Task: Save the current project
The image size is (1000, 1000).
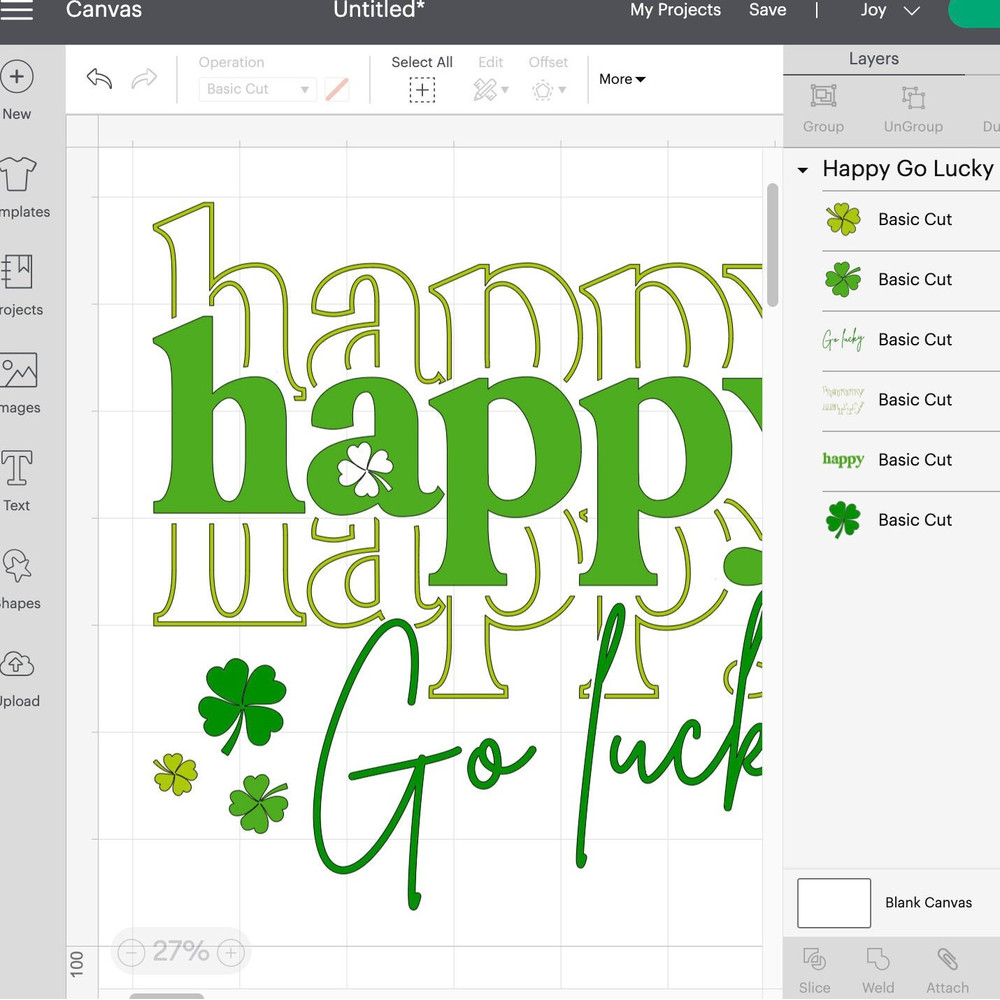Action: tap(767, 11)
